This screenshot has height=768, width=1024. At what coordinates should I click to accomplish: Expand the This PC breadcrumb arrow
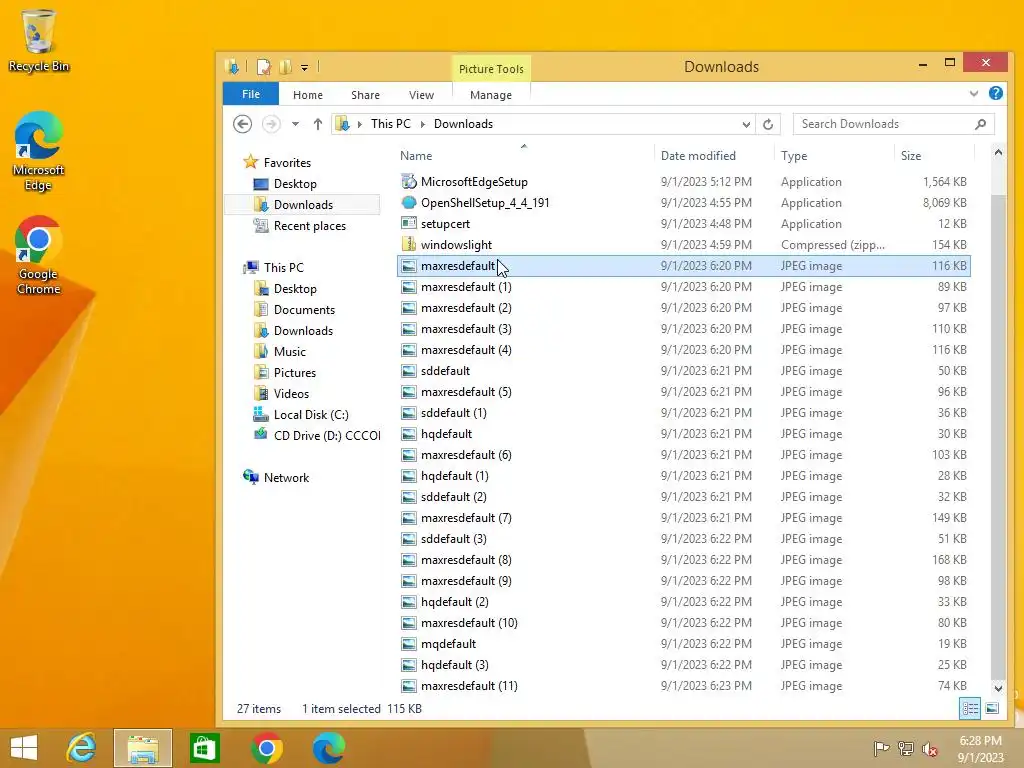pos(423,124)
